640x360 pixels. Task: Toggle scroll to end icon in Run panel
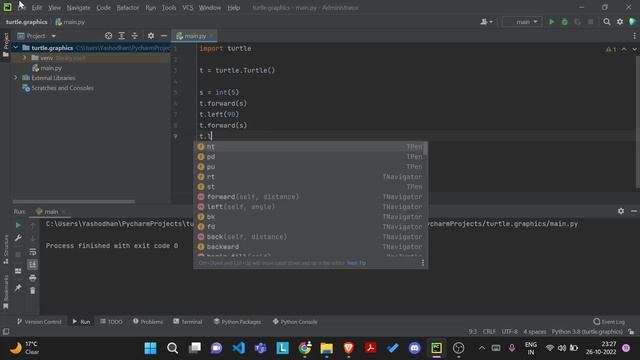(33, 264)
